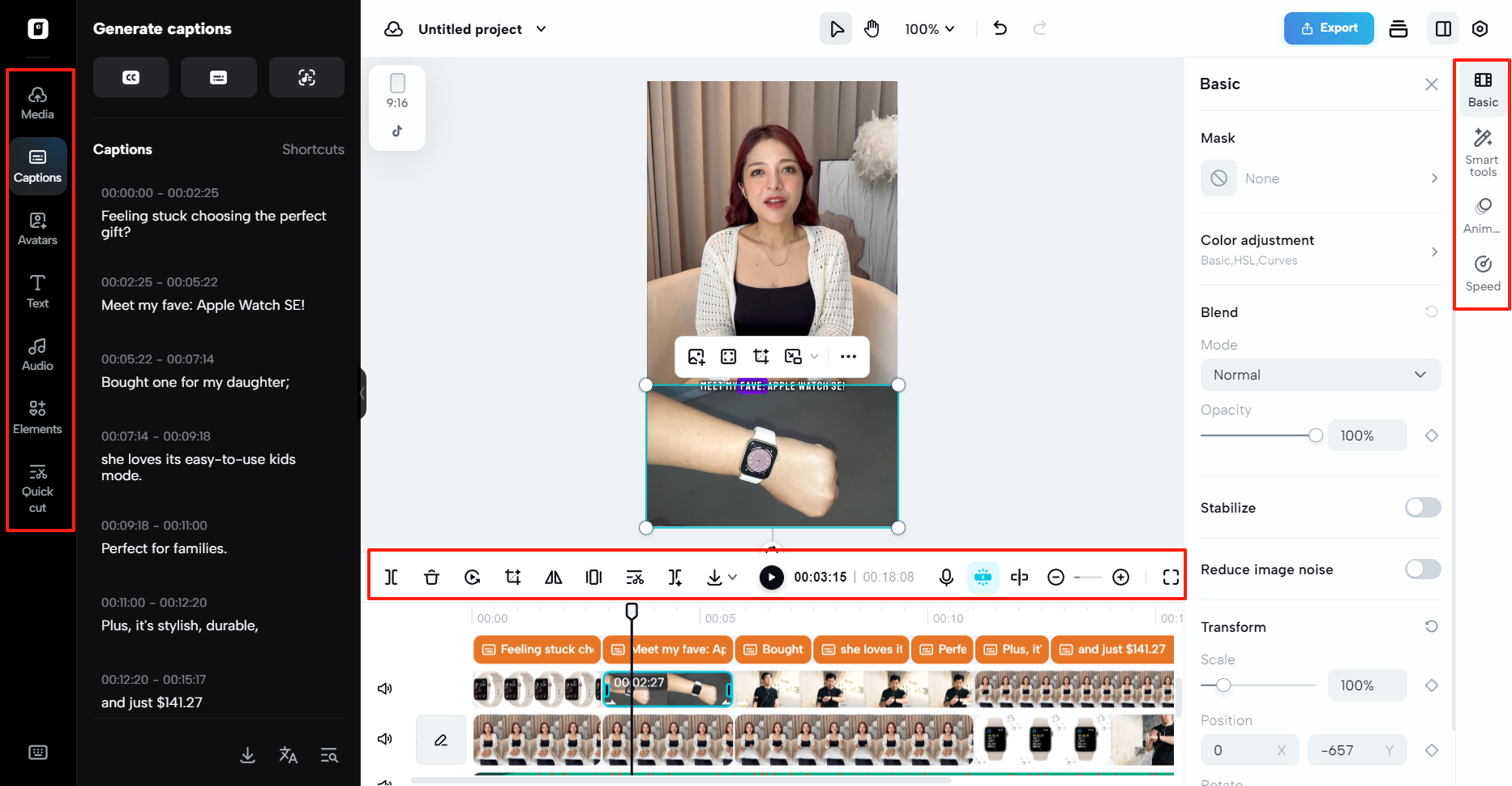
Task: Click the Position X input field
Action: (1250, 750)
